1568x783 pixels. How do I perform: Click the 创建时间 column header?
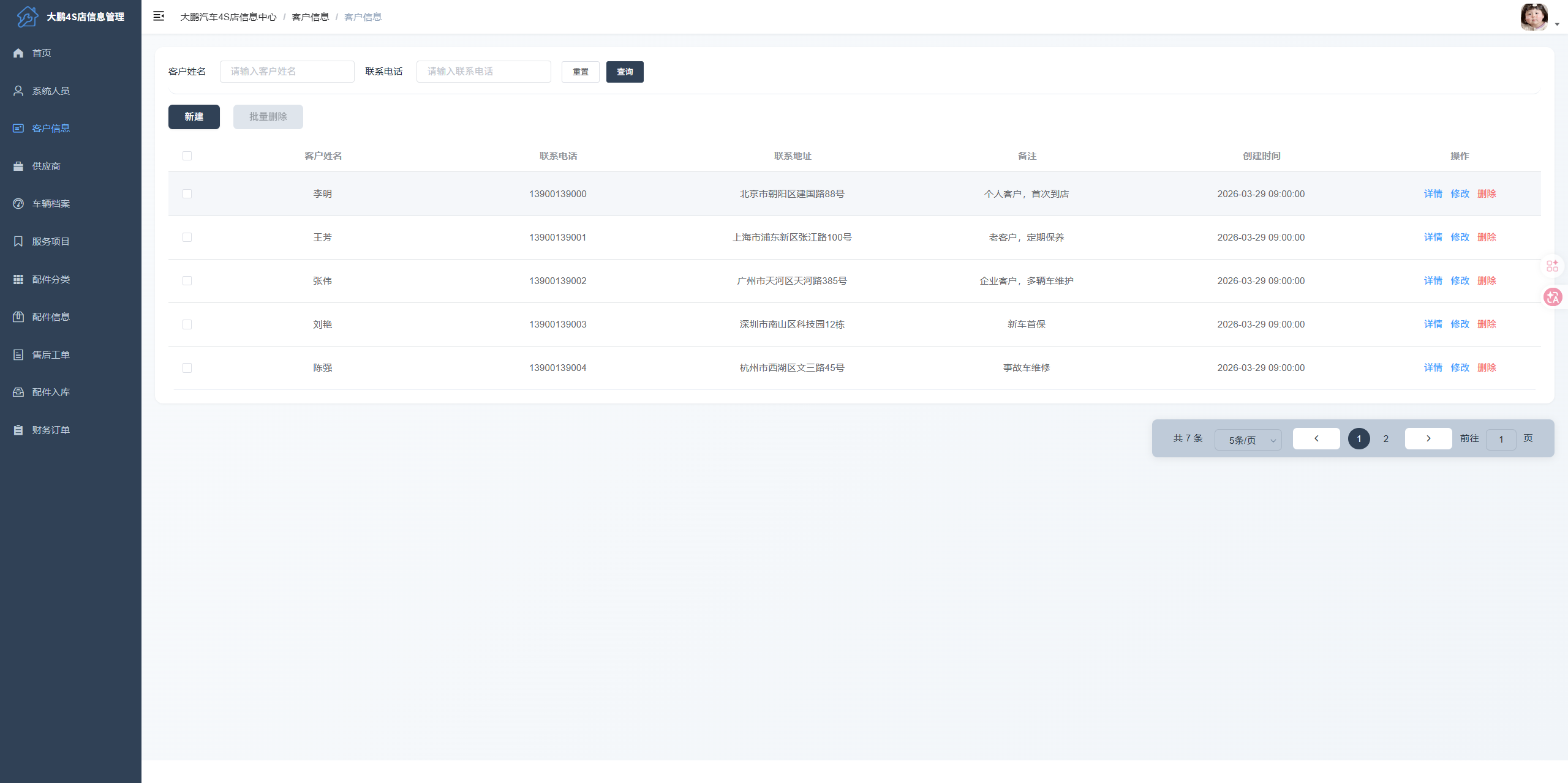click(1261, 156)
